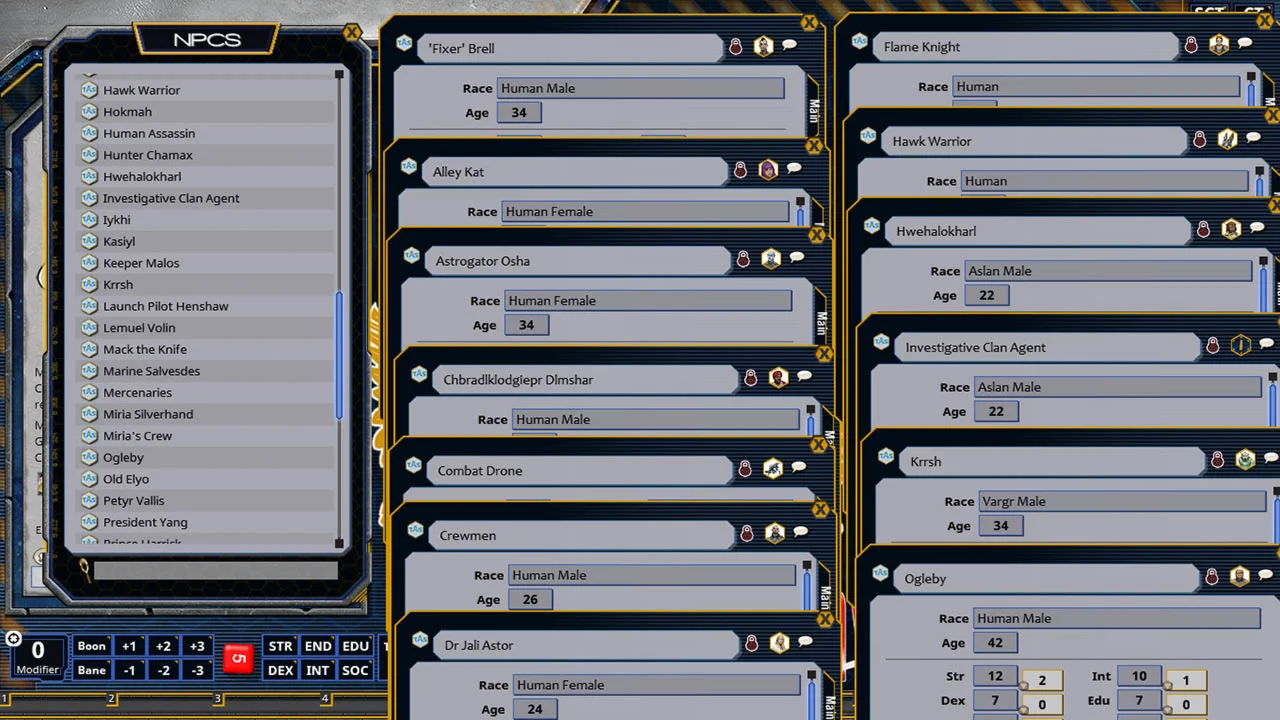
Task: Select the Hawk Warrior token icon
Action: click(1227, 140)
